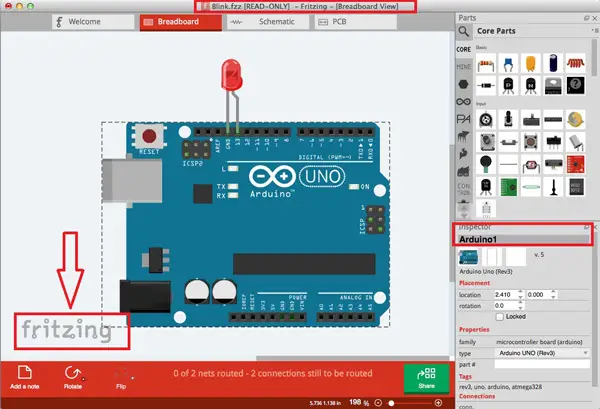Open the hexagon-logo parts bin
The image size is (600, 409).
click(x=463, y=84)
